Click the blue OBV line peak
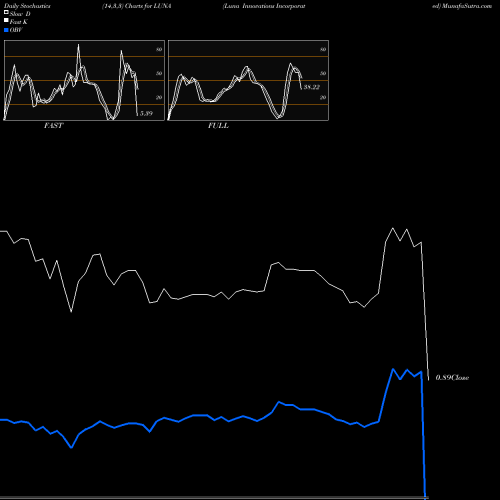This screenshot has height=500, width=500. 393,369
